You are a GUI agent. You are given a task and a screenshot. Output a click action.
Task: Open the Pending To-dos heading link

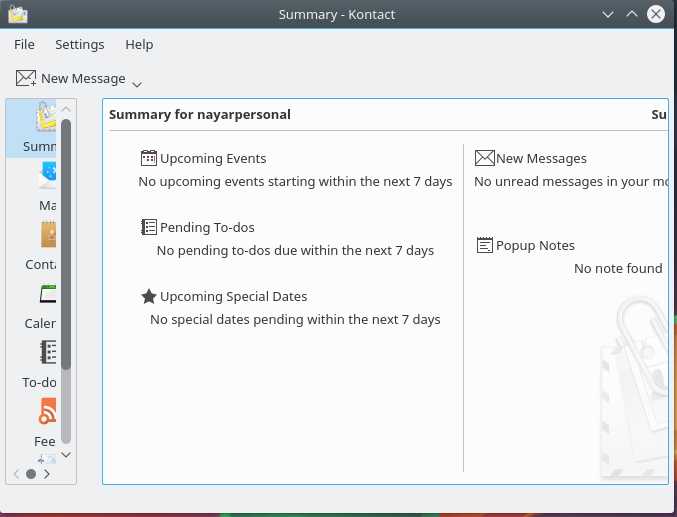(207, 227)
